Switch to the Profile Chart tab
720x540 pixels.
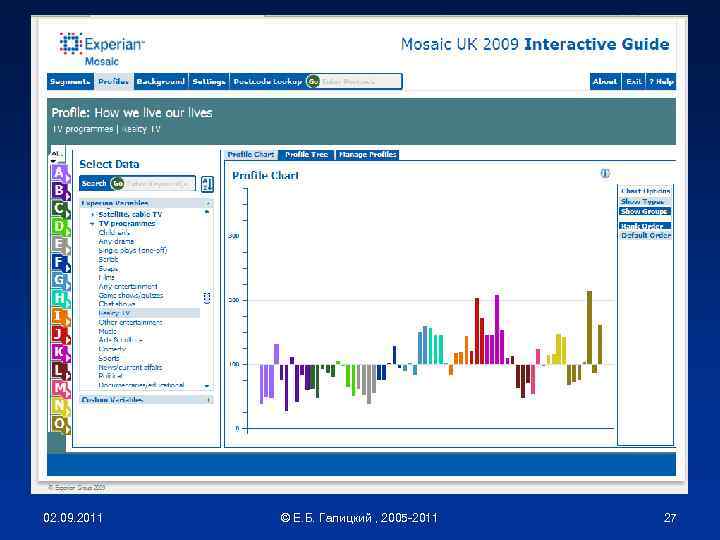[x=251, y=155]
